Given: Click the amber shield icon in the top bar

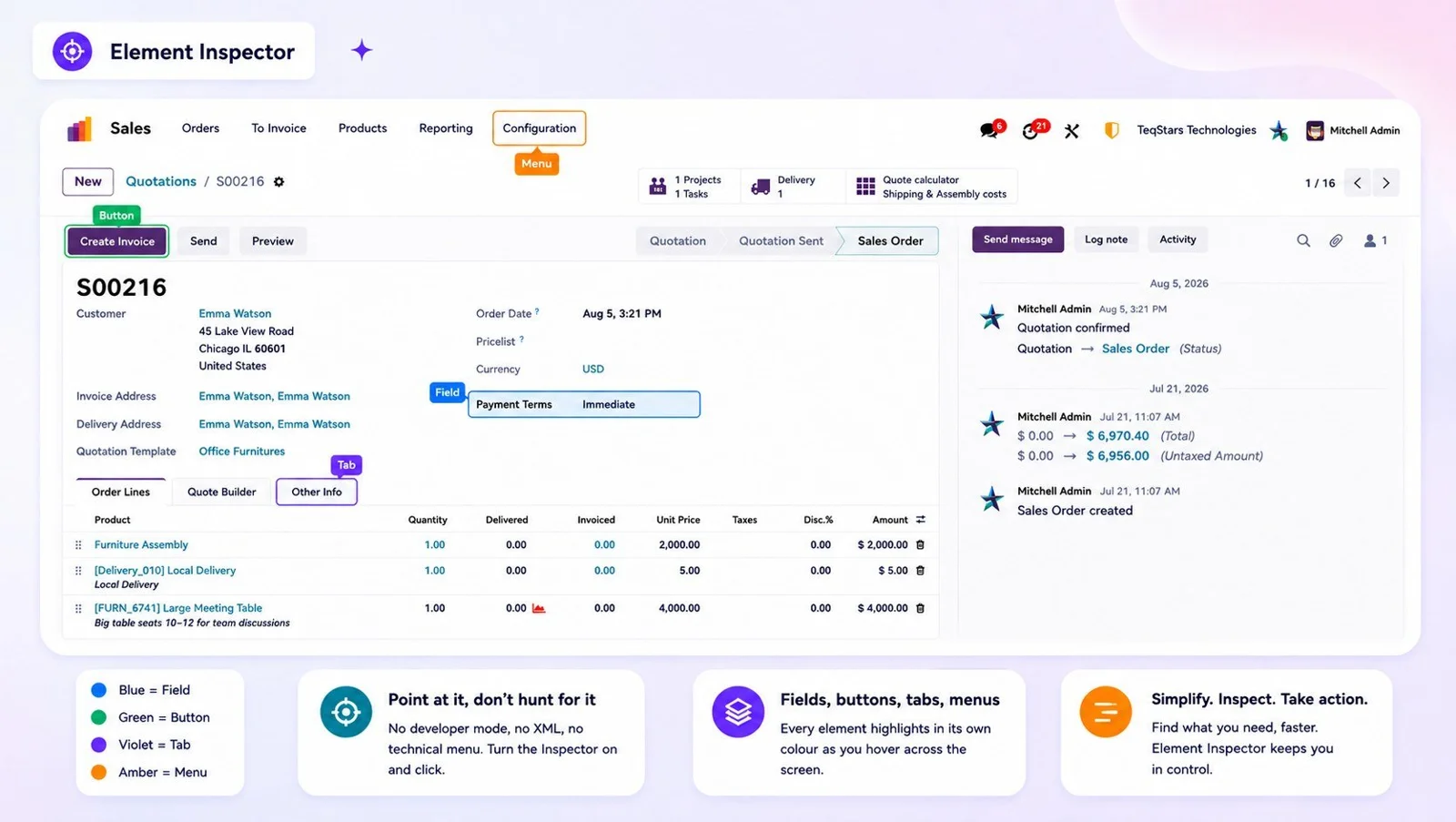Looking at the screenshot, I should click(1111, 131).
